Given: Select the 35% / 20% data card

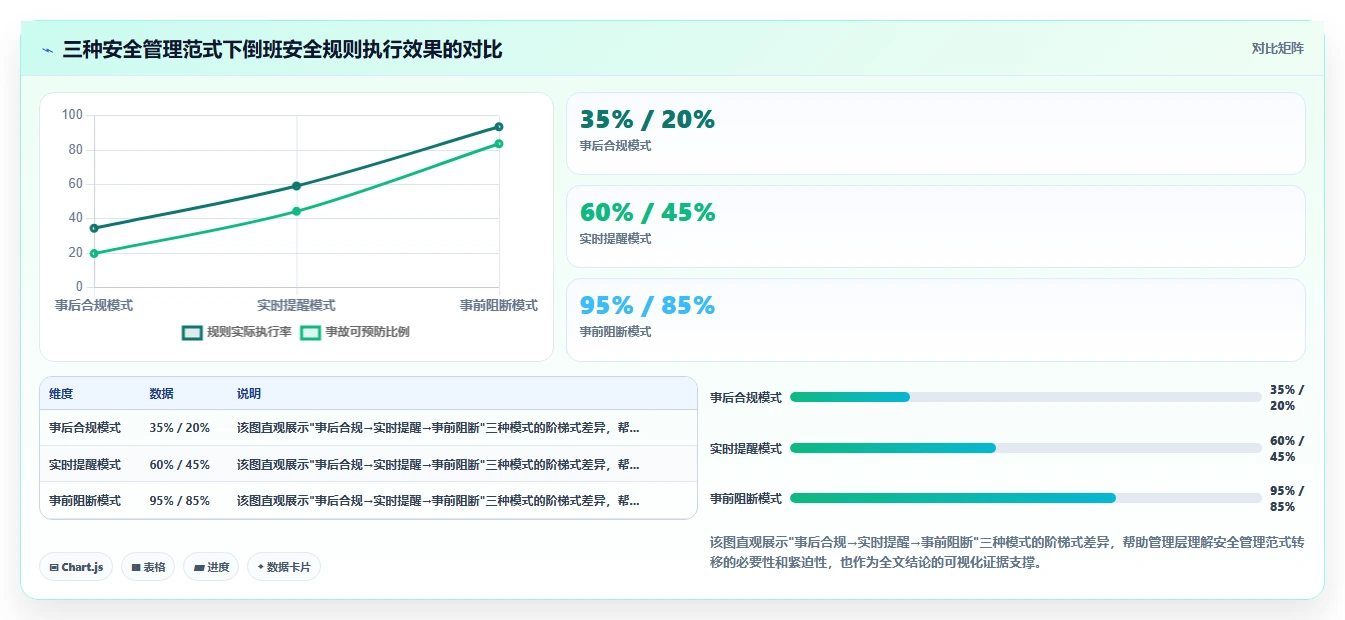Looking at the screenshot, I should (936, 134).
